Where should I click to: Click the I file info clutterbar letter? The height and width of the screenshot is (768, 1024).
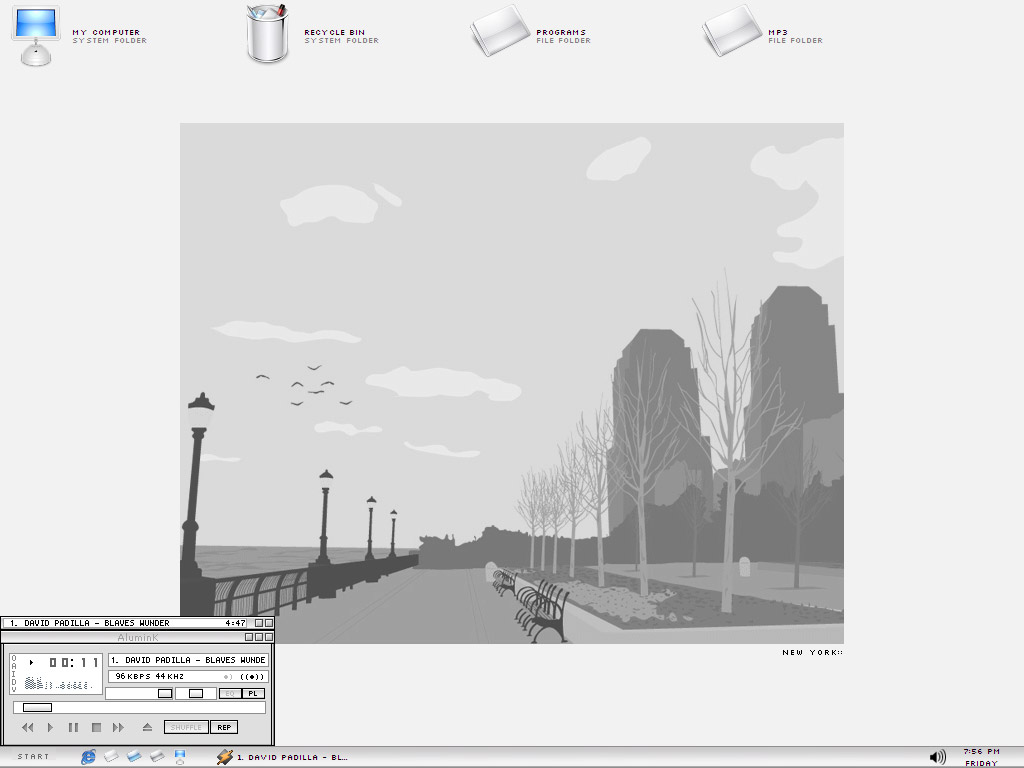point(14,674)
